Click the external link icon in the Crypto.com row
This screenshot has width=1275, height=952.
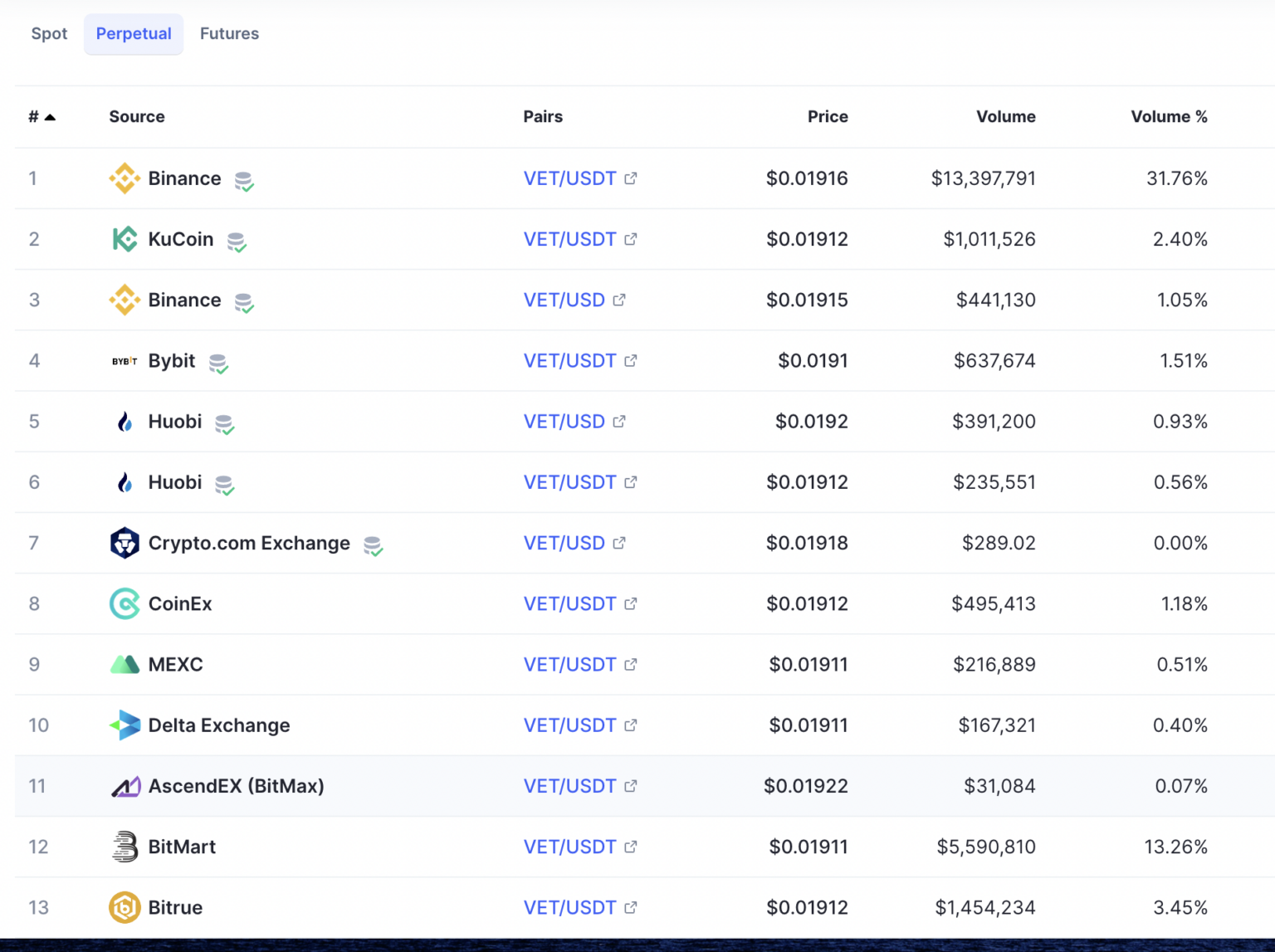tap(619, 543)
